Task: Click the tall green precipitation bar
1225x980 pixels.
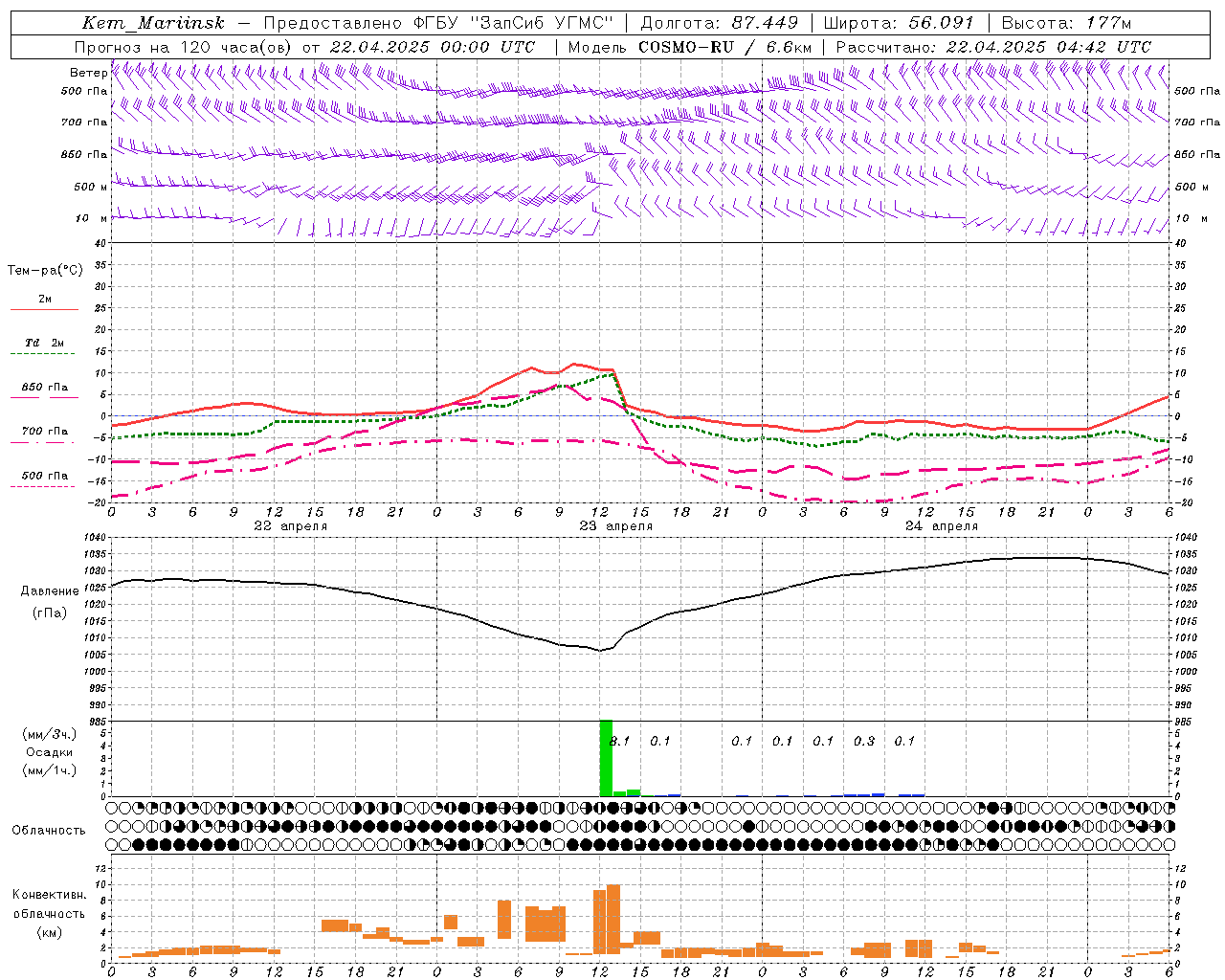Action: (x=606, y=757)
